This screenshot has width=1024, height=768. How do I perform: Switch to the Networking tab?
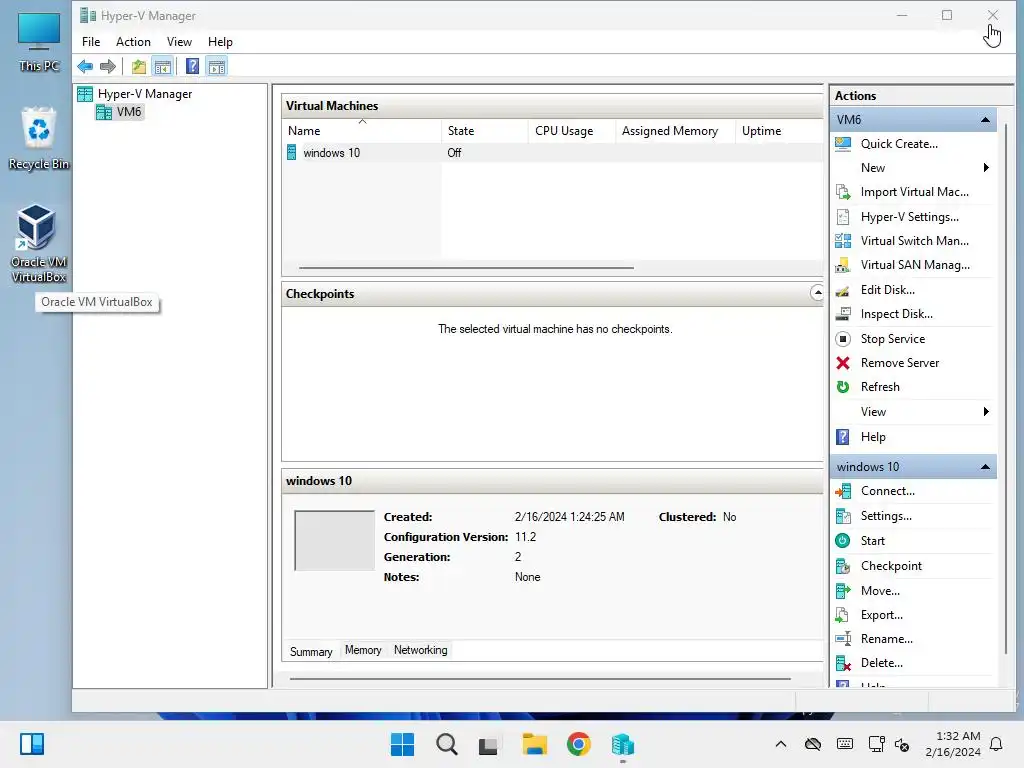421,650
